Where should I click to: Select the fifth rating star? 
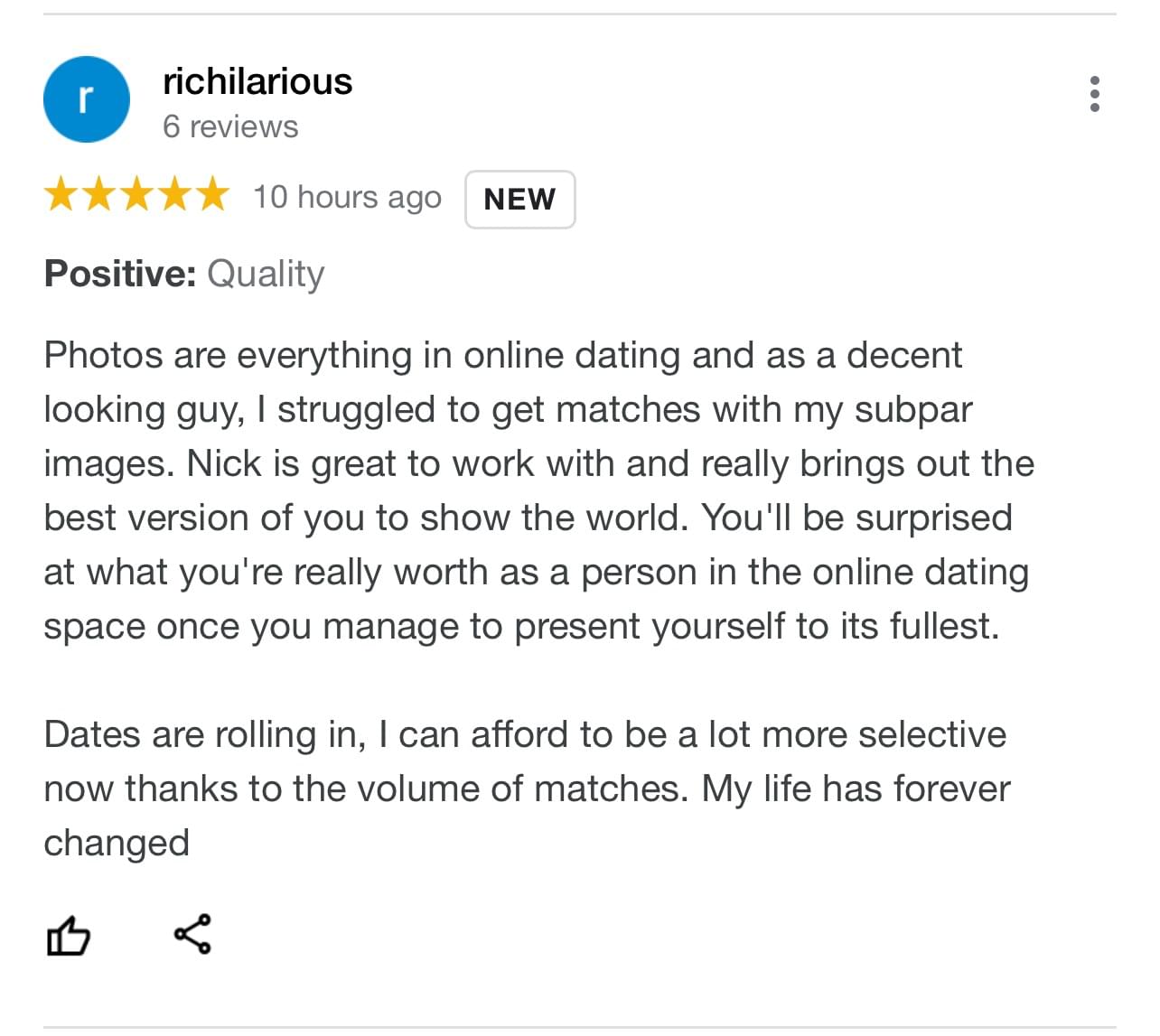point(213,195)
